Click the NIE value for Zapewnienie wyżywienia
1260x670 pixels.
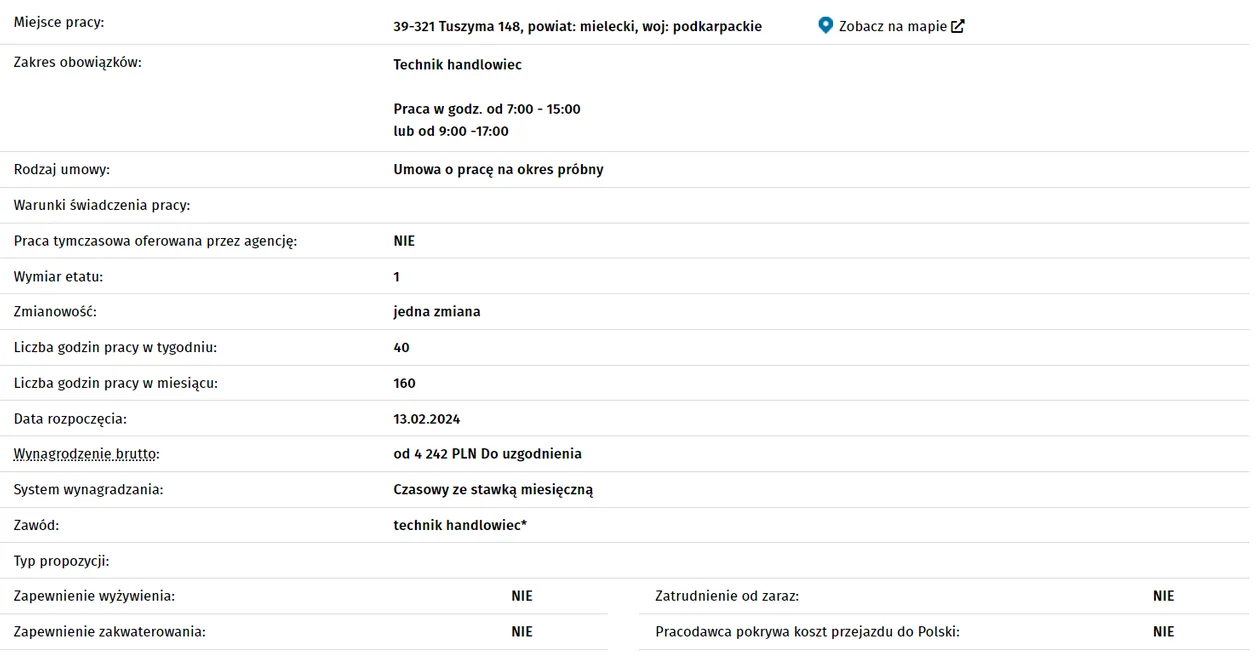pos(522,596)
